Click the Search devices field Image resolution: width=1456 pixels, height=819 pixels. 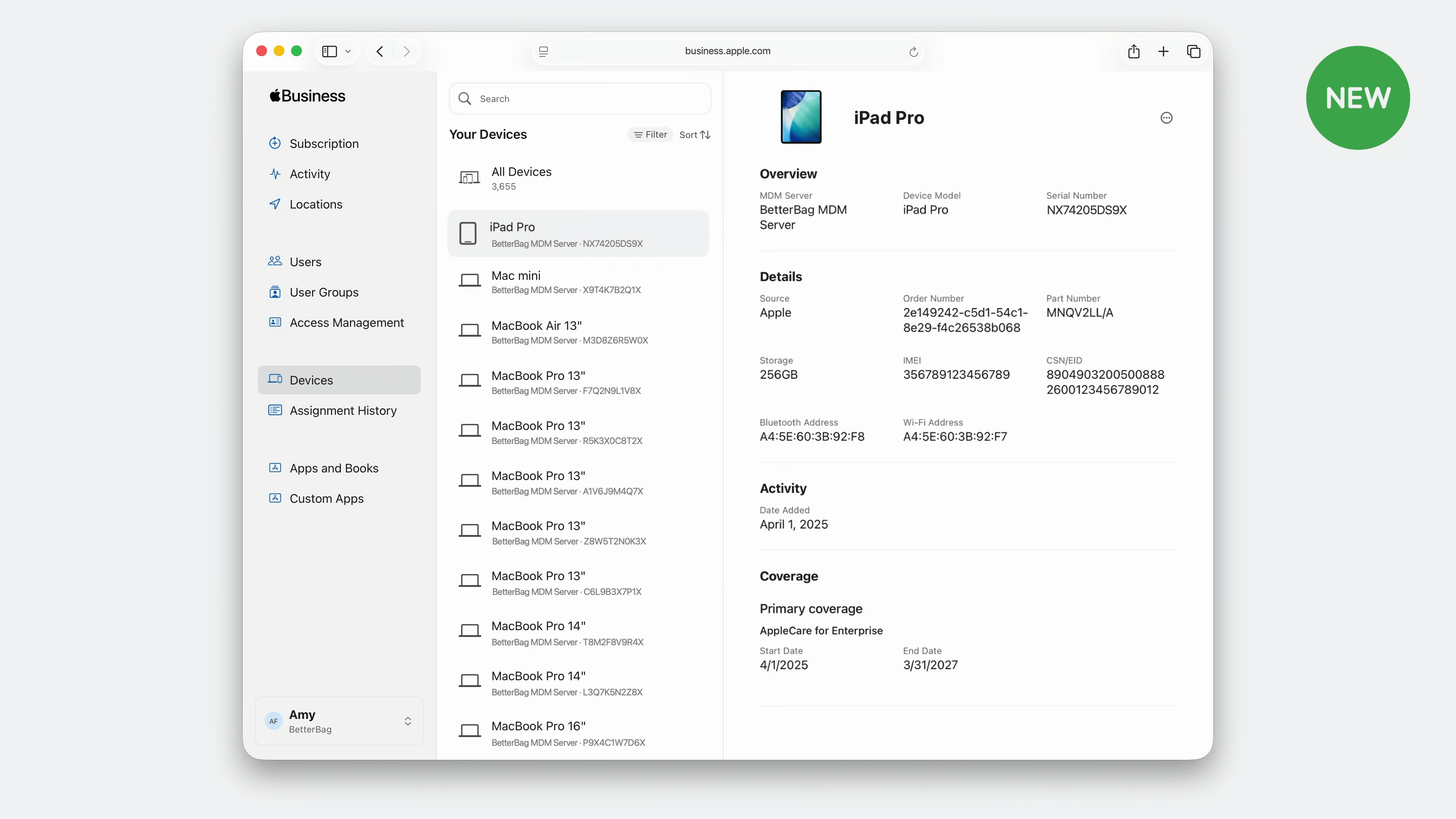pyautogui.click(x=579, y=98)
